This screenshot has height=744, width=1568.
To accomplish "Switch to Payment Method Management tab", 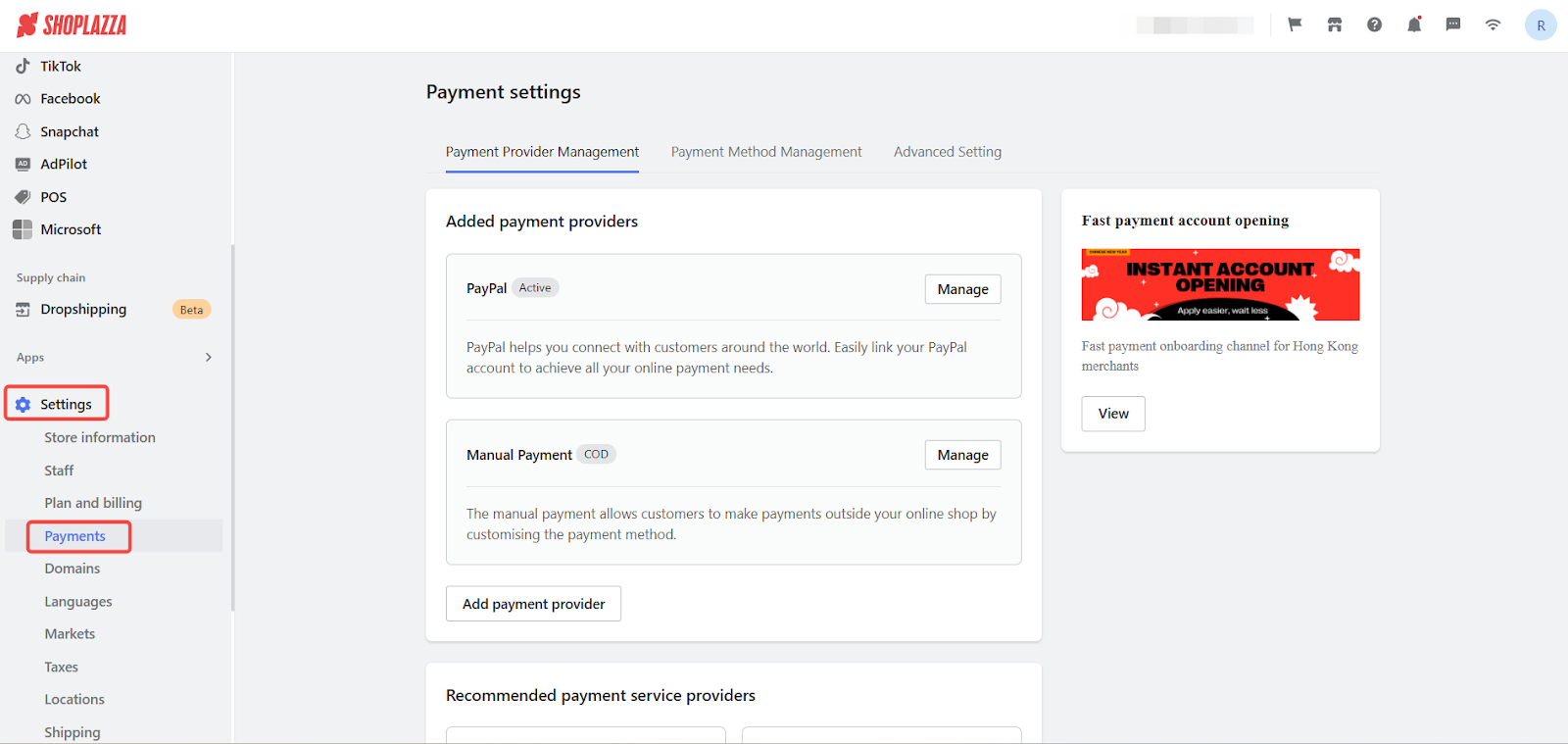I will (x=766, y=152).
